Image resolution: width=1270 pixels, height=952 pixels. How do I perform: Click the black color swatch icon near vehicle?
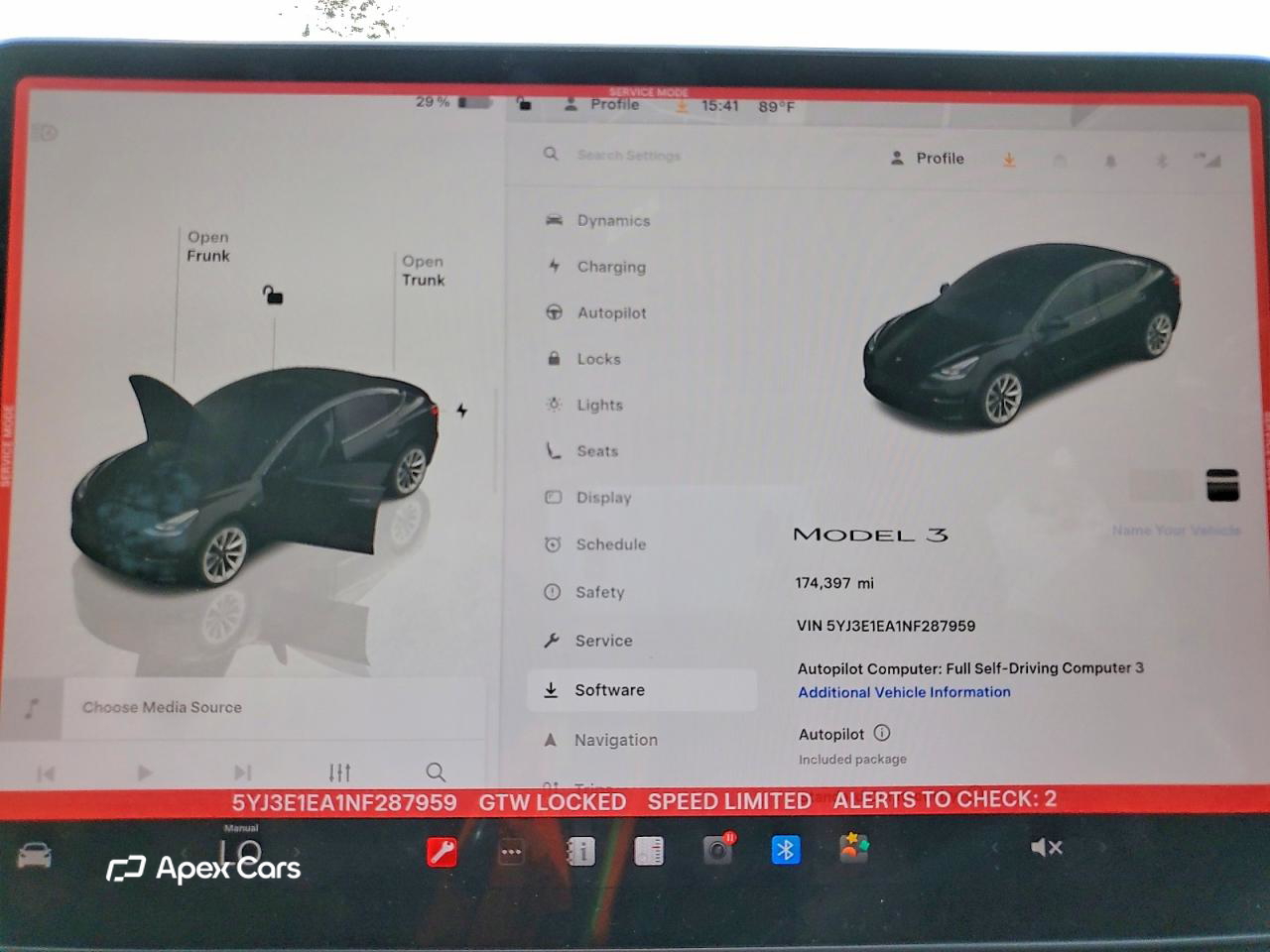(x=1222, y=485)
